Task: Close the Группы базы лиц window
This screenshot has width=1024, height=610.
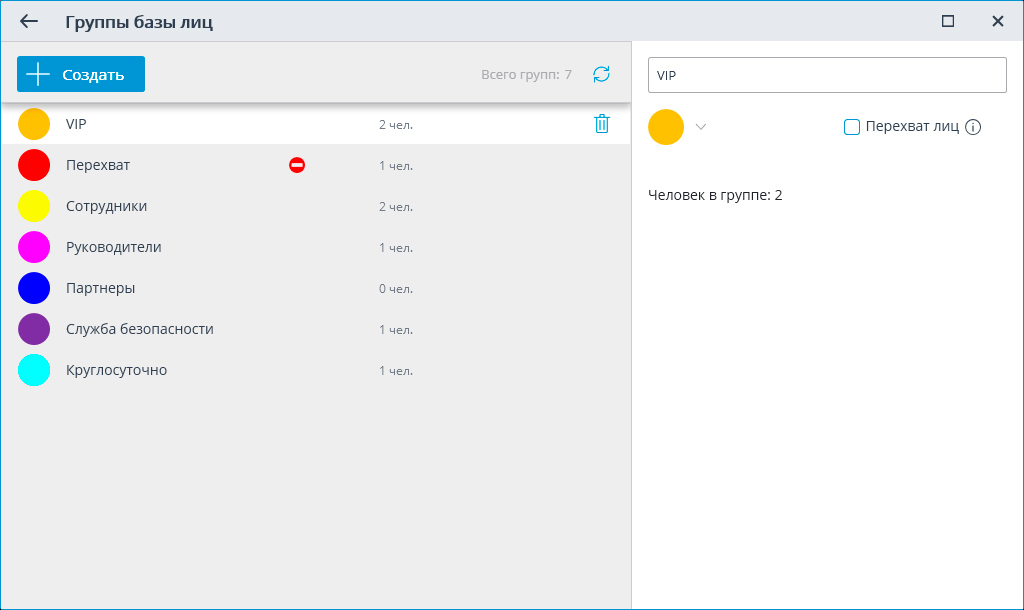Action: (x=997, y=21)
